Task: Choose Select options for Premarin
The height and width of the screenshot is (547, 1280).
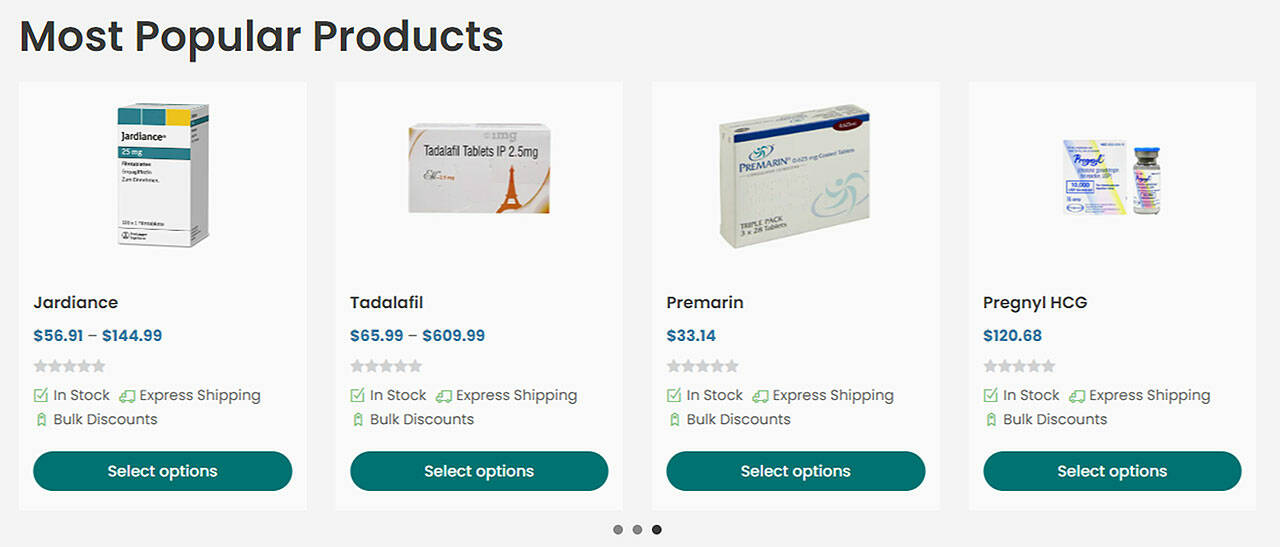Action: [796, 471]
